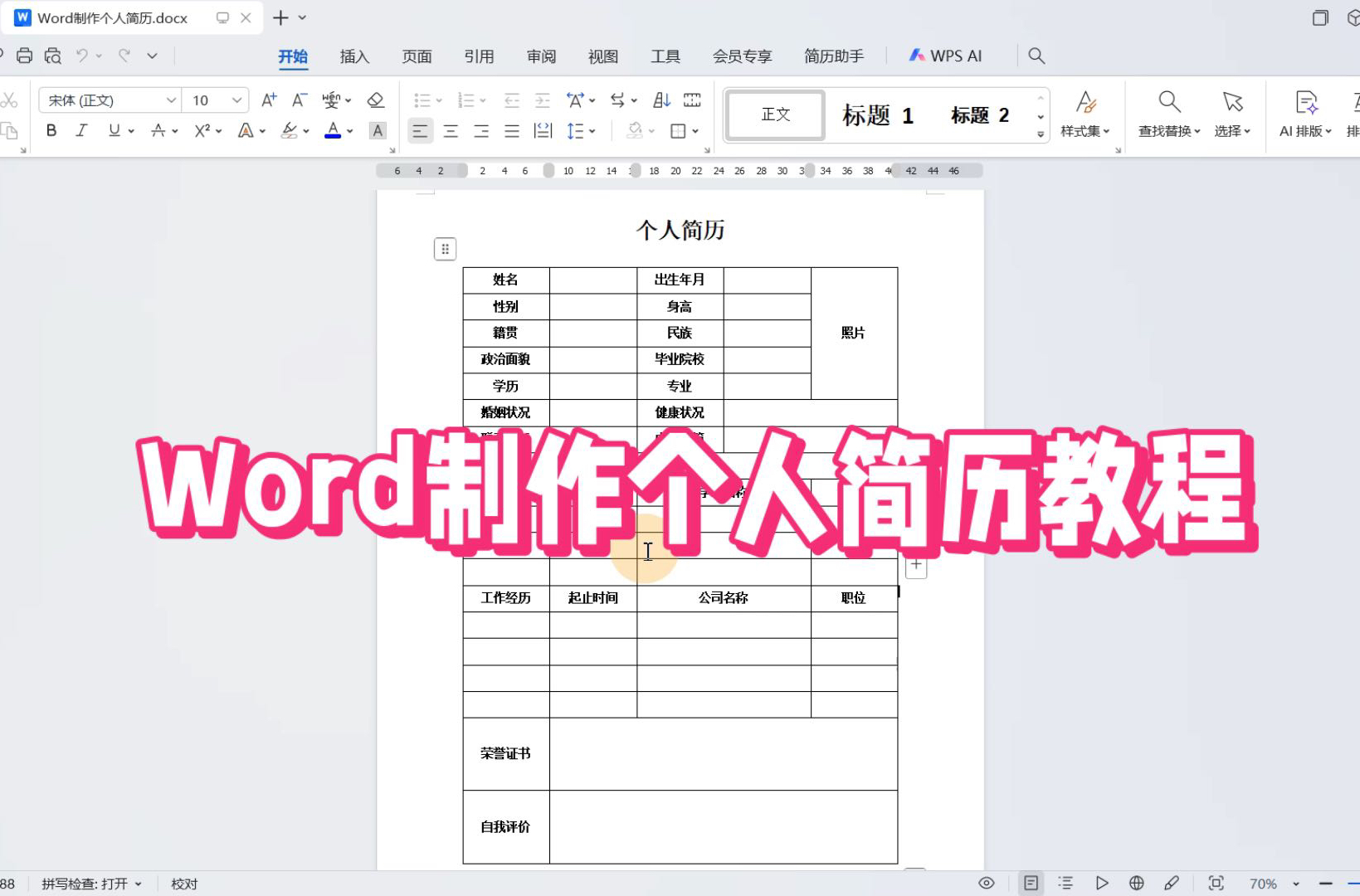The image size is (1360, 896).
Task: Select the center alignment icon
Action: pyautogui.click(x=450, y=130)
